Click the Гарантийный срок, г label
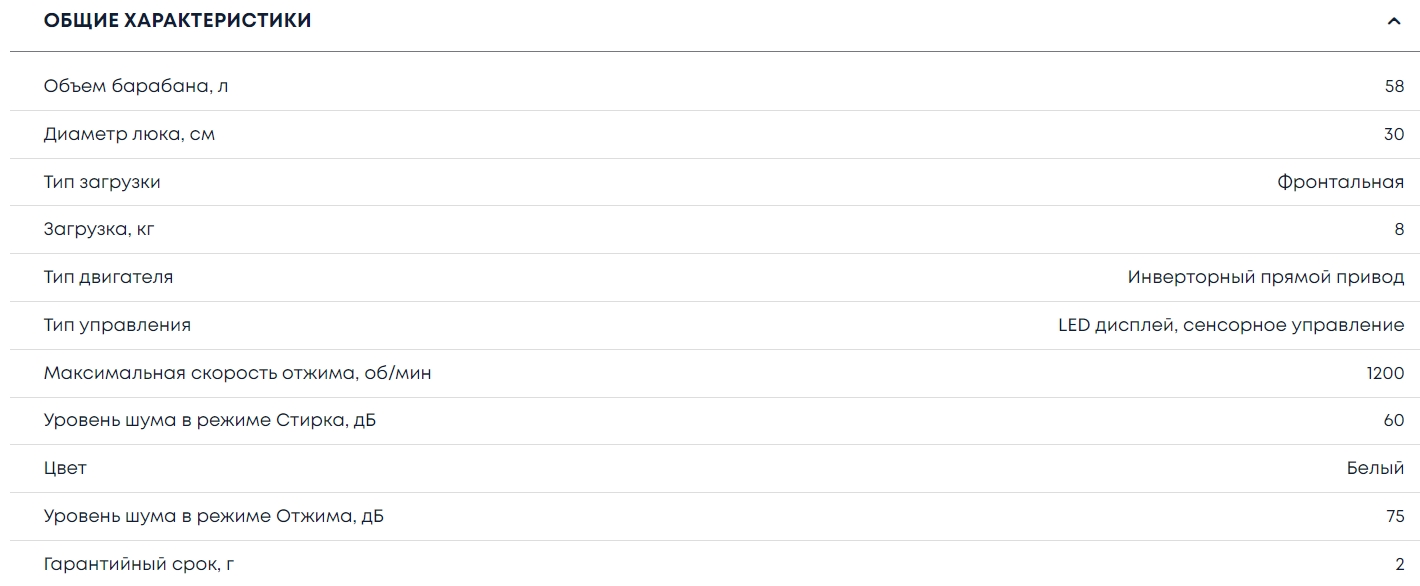 click(139, 564)
